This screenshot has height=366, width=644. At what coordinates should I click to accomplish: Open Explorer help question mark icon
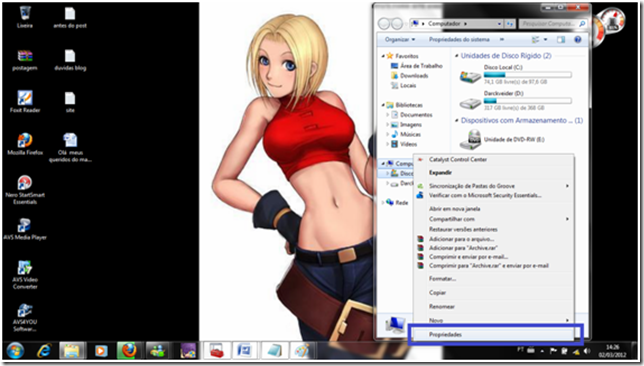(x=577, y=39)
